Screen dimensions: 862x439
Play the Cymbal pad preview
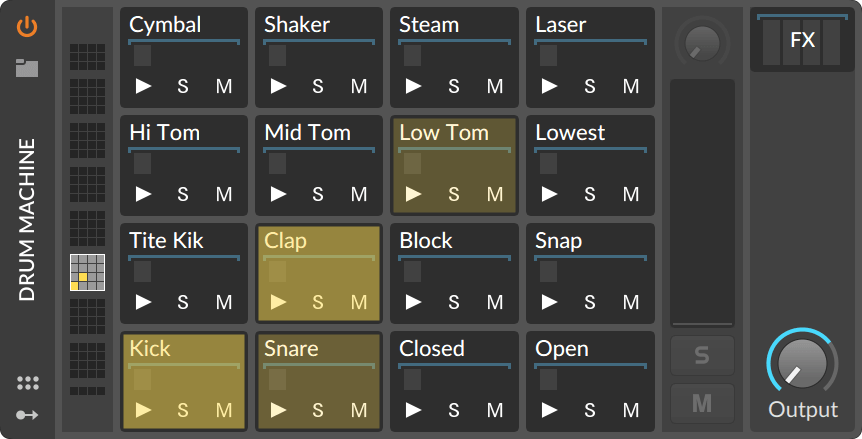[143, 86]
